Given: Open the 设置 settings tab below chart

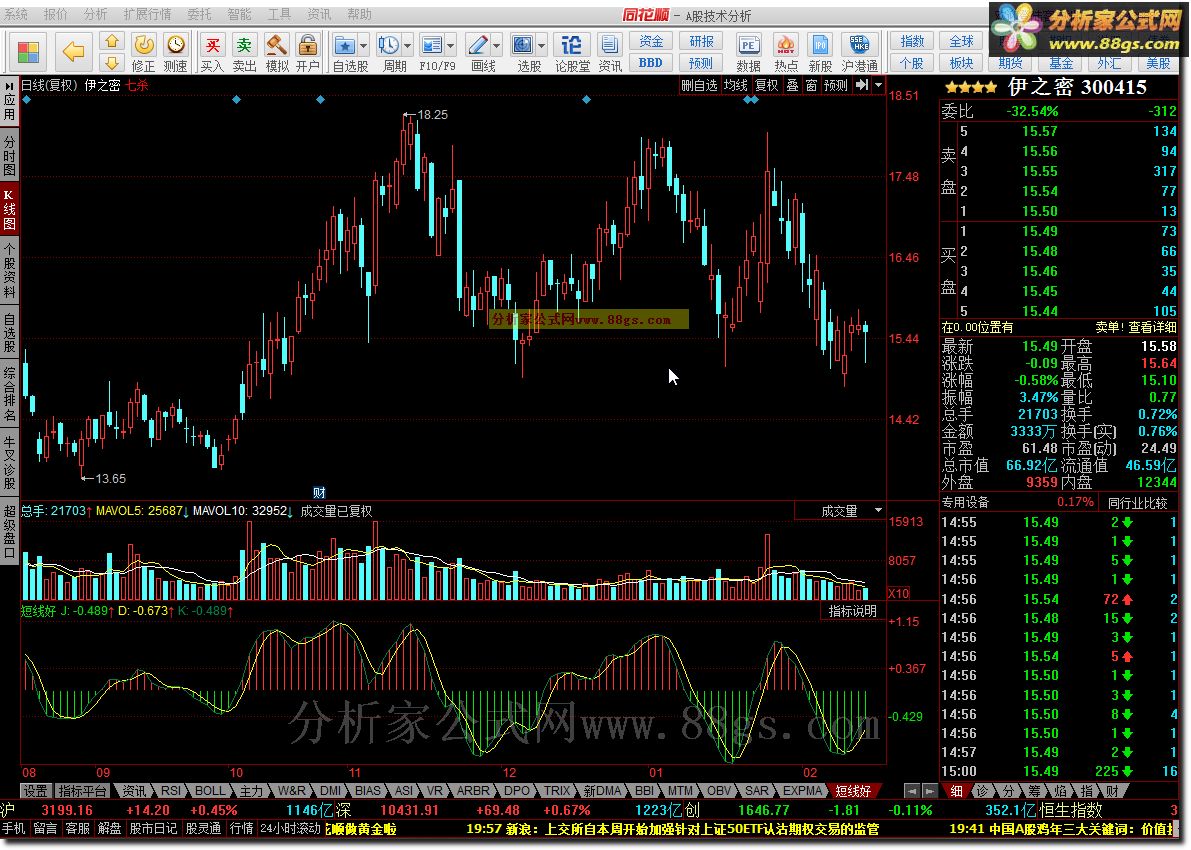Looking at the screenshot, I should tap(35, 791).
